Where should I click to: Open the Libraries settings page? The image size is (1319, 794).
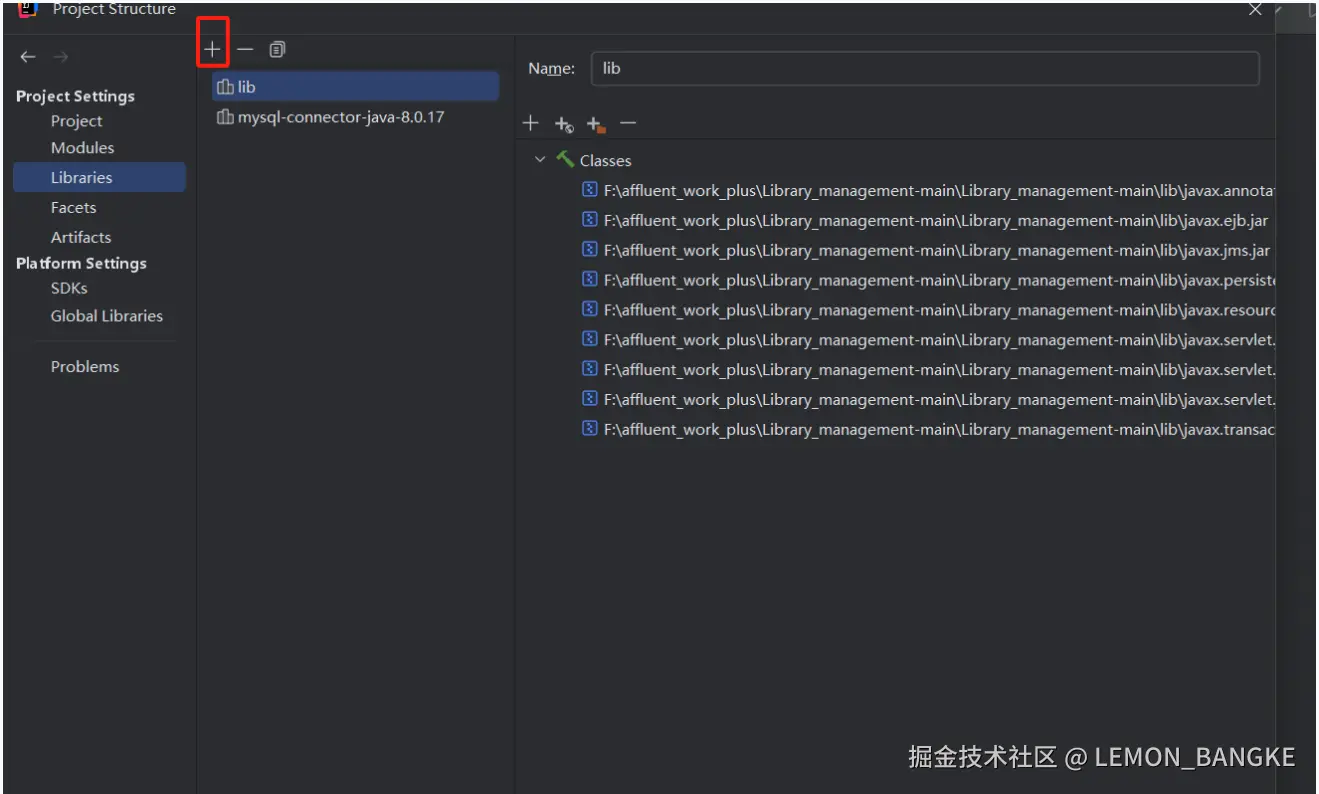pos(99,177)
